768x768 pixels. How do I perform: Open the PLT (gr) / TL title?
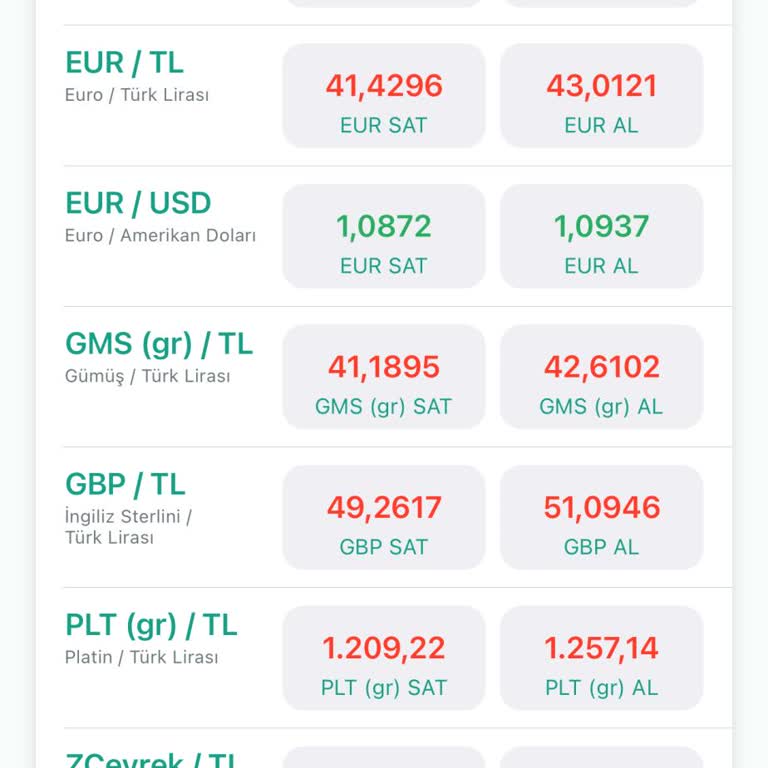(x=151, y=626)
